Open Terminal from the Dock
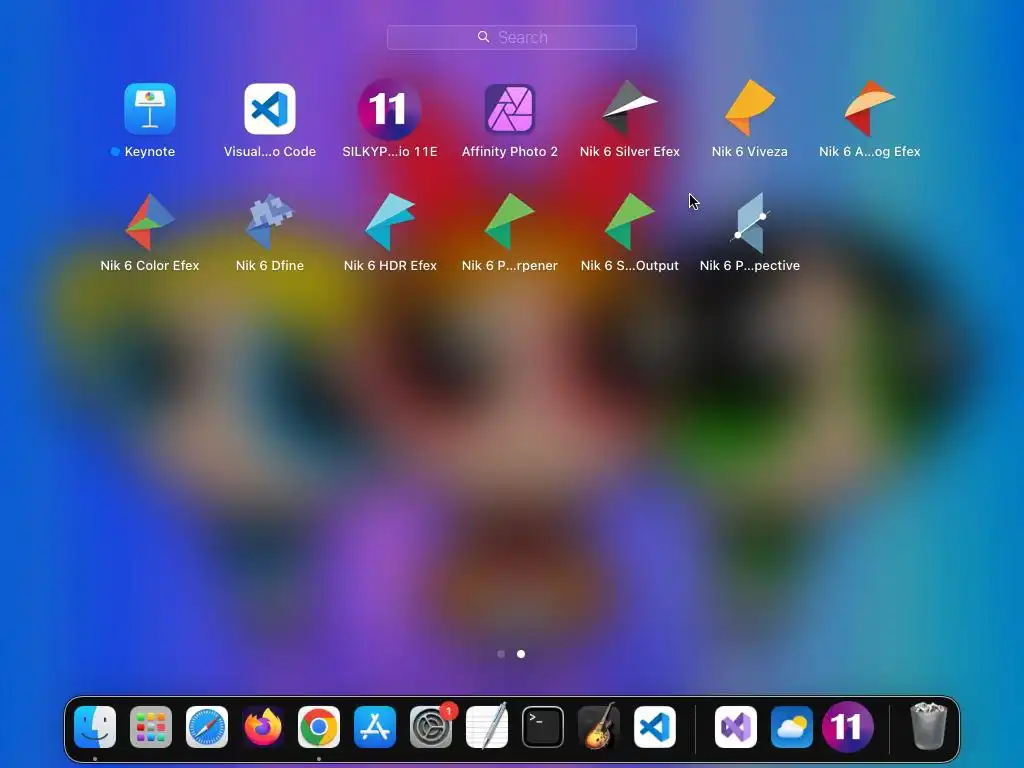 click(543, 727)
